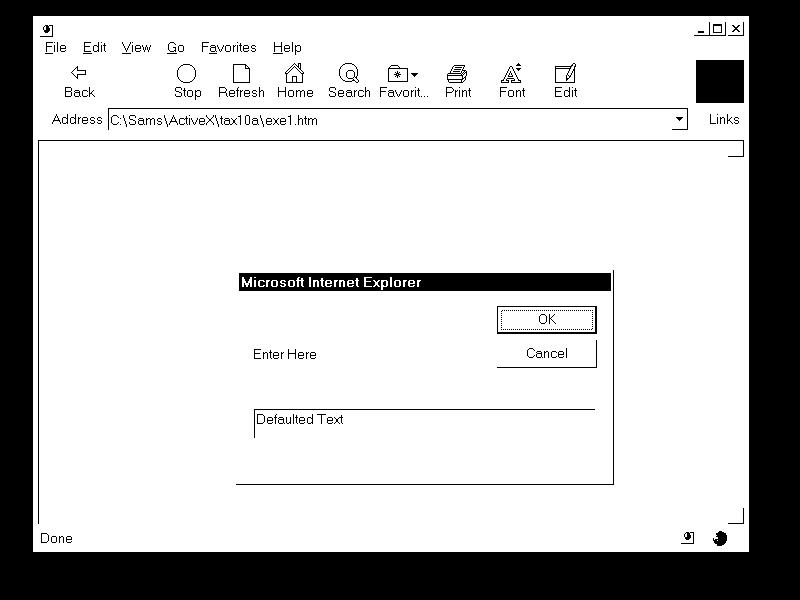
Task: Go to the Home page icon
Action: (x=294, y=73)
